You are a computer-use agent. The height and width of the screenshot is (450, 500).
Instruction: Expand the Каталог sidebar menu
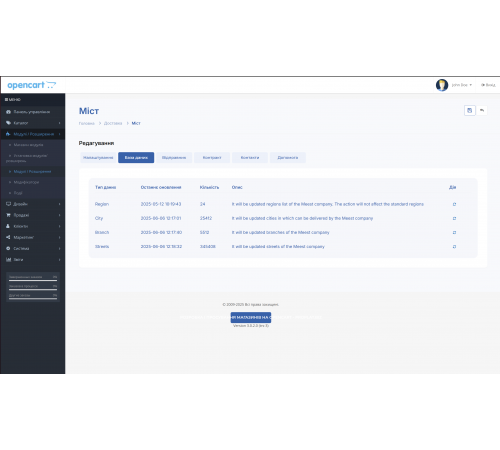32,123
